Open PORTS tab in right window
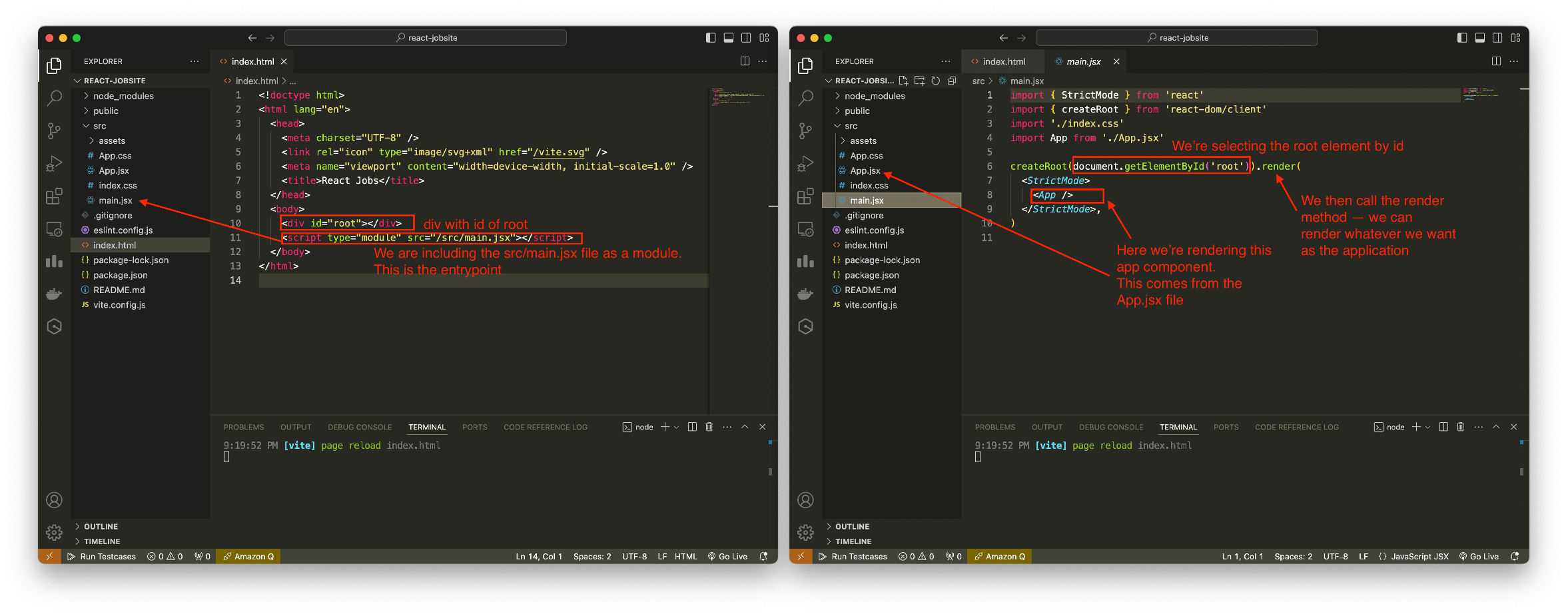Image resolution: width=1568 pixels, height=614 pixels. [1226, 427]
